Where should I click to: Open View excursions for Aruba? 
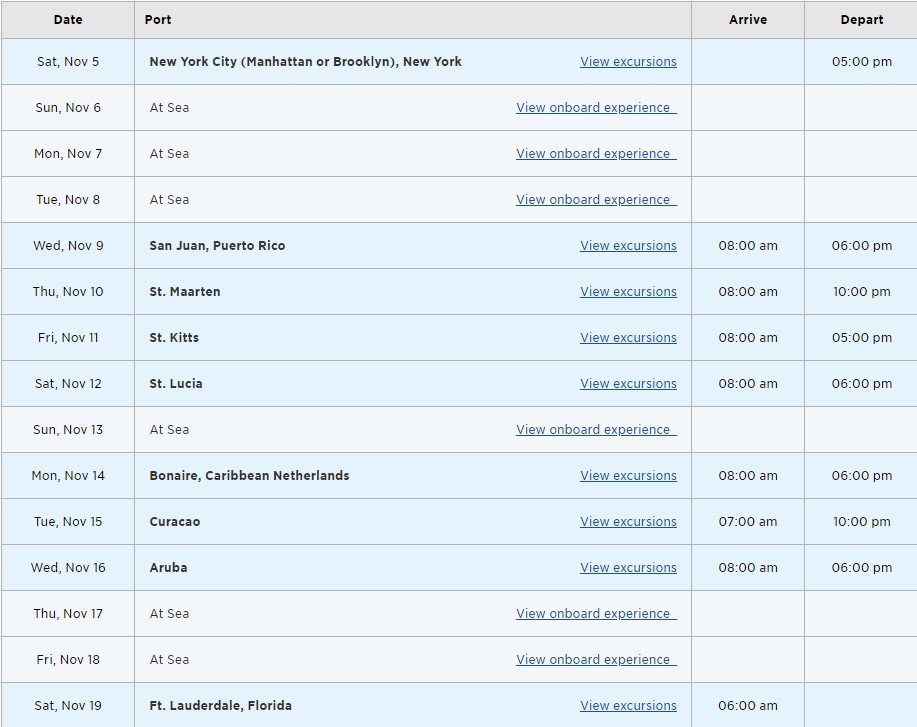pyautogui.click(x=628, y=567)
